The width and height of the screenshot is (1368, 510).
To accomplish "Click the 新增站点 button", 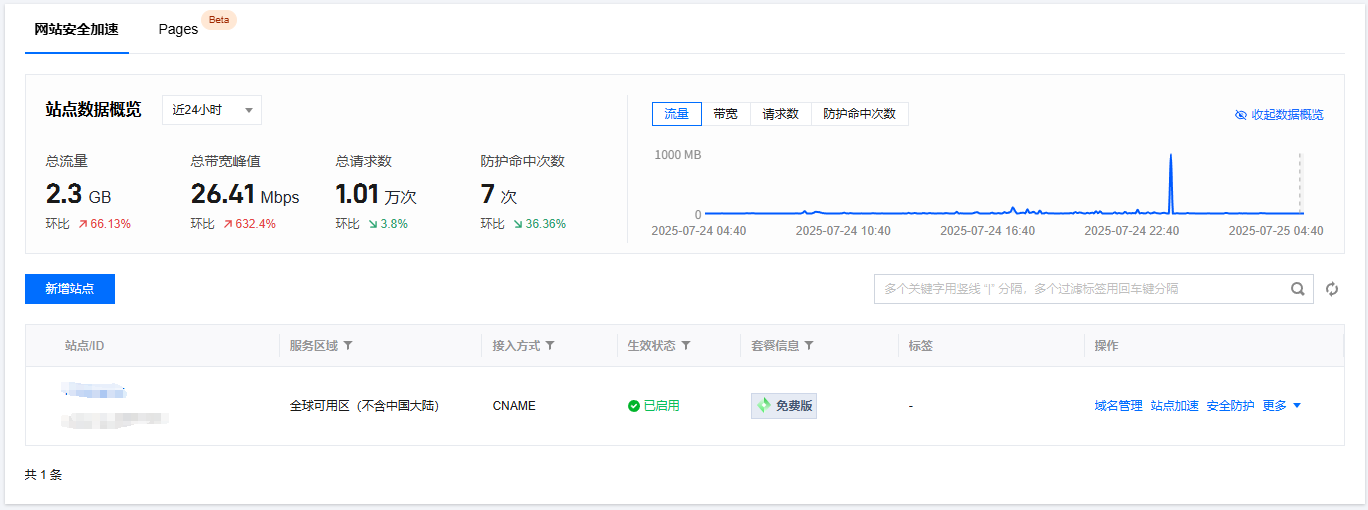I will click(70, 289).
